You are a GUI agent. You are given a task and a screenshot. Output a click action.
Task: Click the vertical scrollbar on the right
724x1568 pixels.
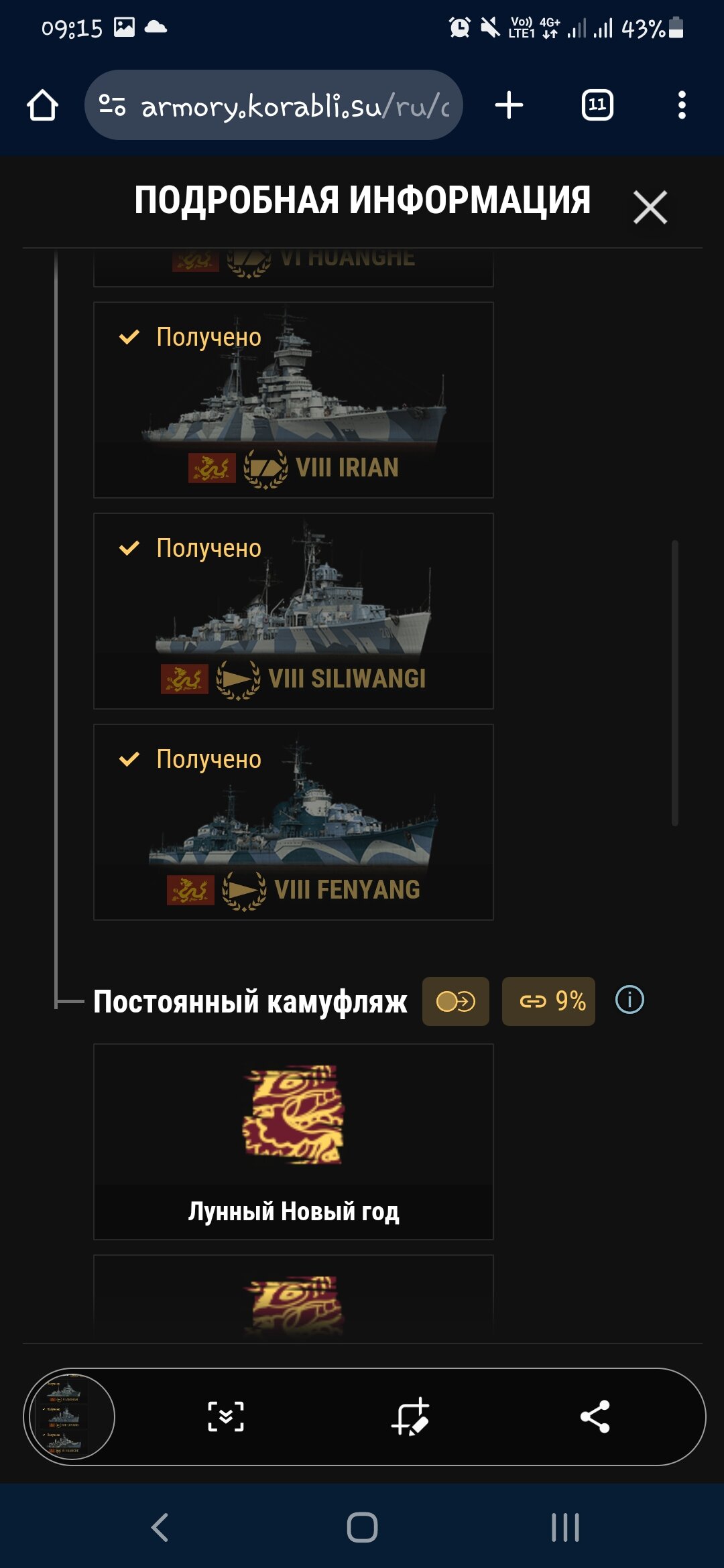(675, 683)
